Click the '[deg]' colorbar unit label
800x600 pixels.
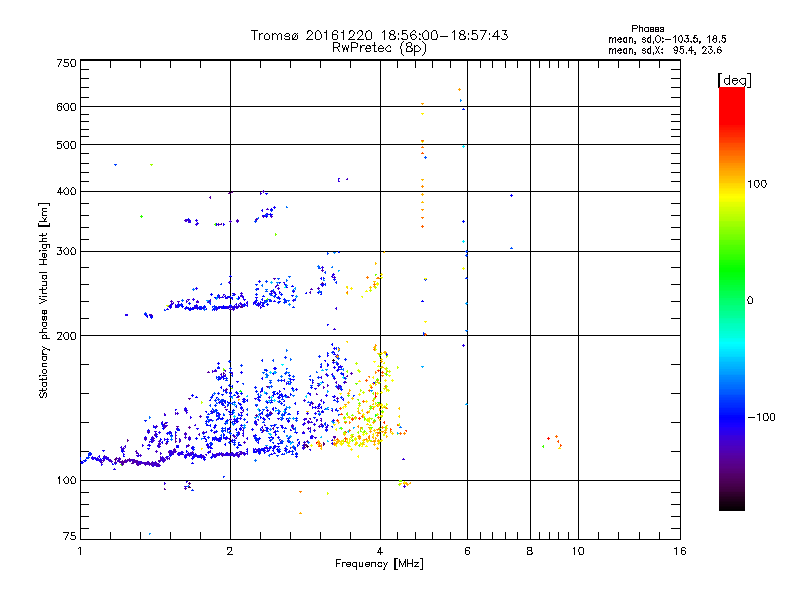click(x=734, y=81)
